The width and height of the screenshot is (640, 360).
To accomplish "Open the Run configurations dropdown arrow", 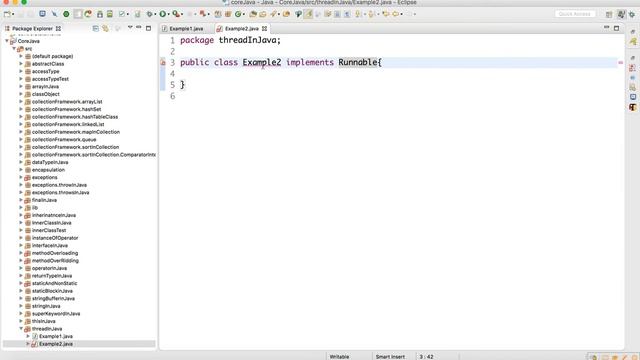I will (x=169, y=14).
